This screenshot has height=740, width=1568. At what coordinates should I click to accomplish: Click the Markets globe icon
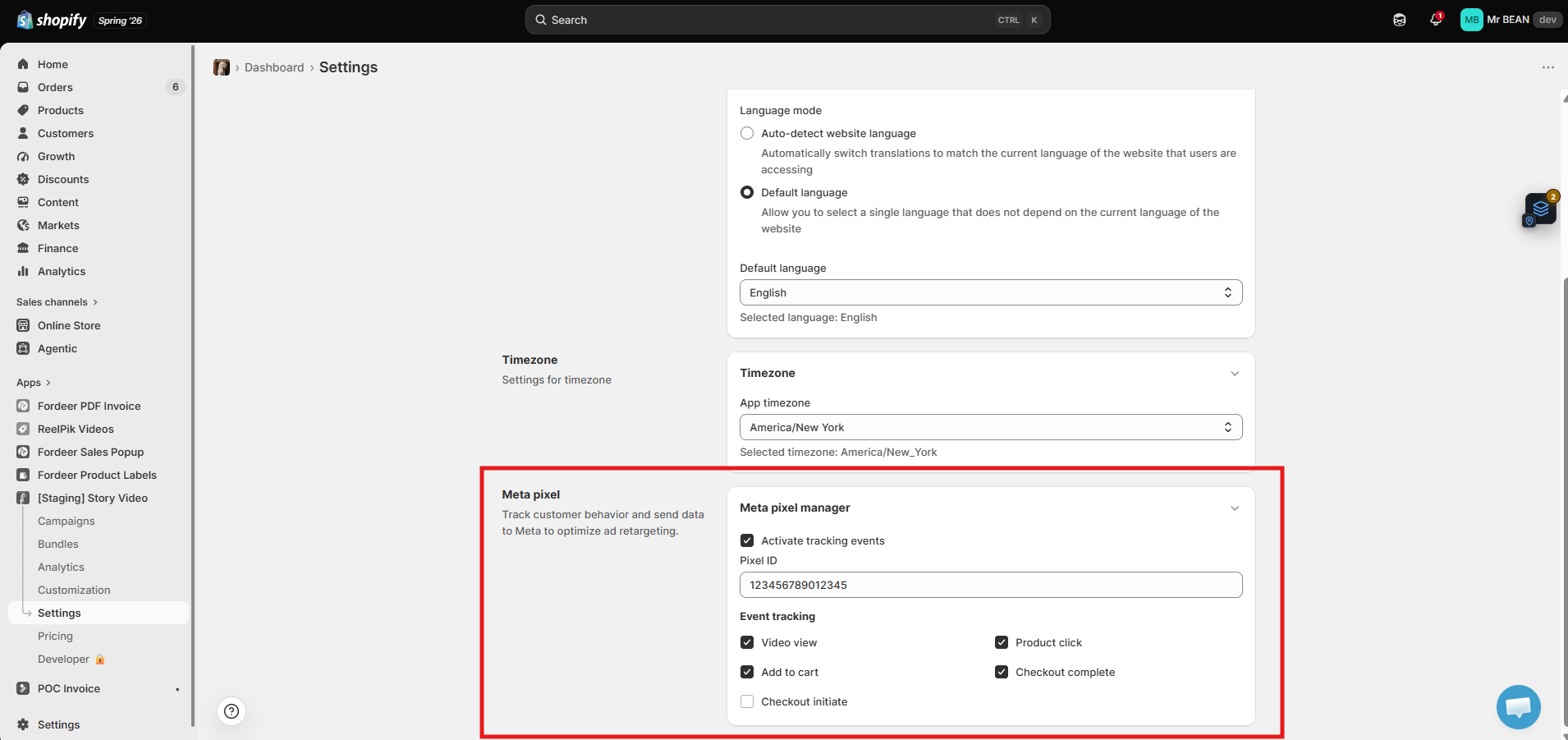pos(23,225)
